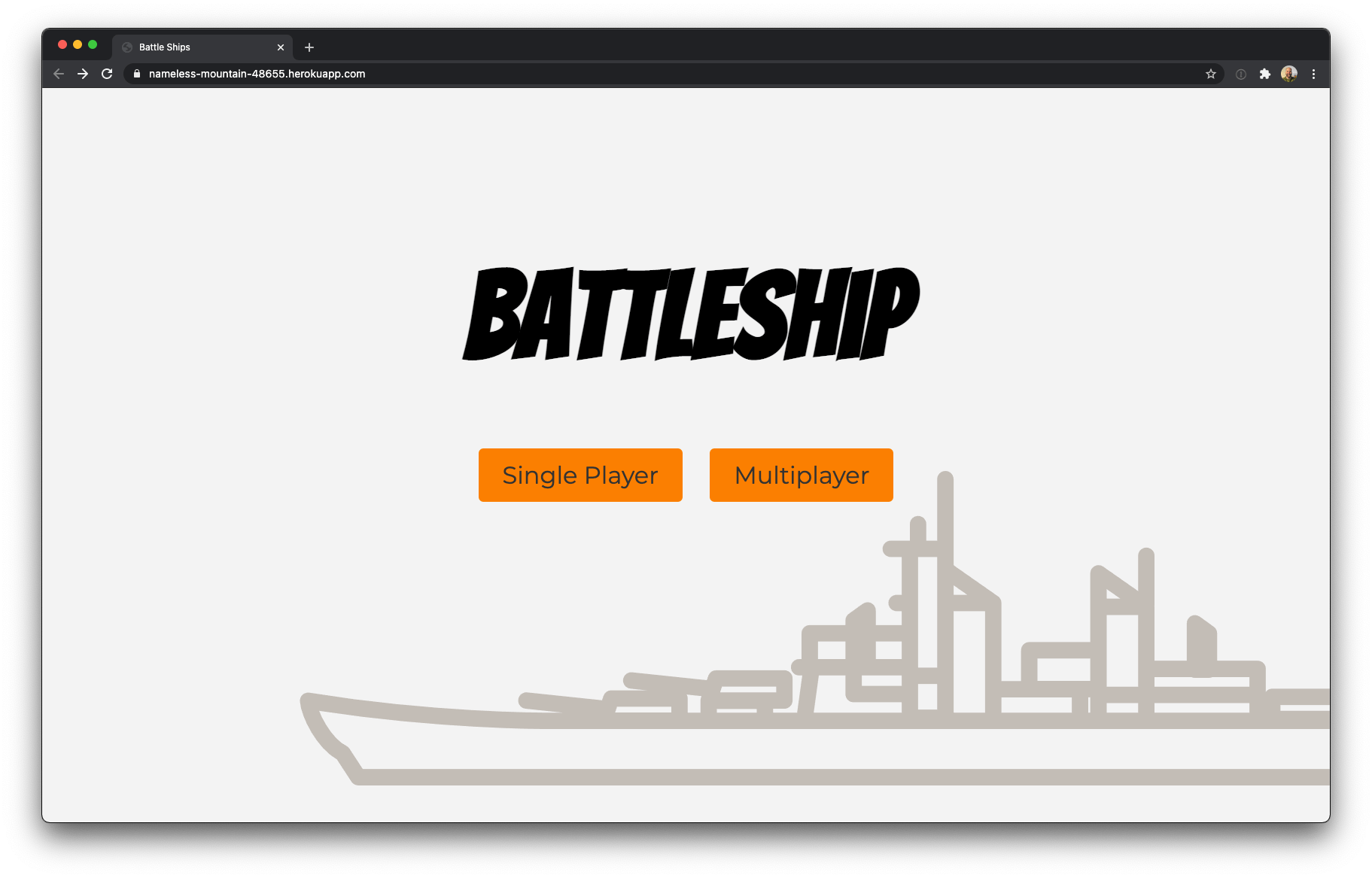
Task: Open the browser extensions puzzle icon
Action: pyautogui.click(x=1265, y=74)
